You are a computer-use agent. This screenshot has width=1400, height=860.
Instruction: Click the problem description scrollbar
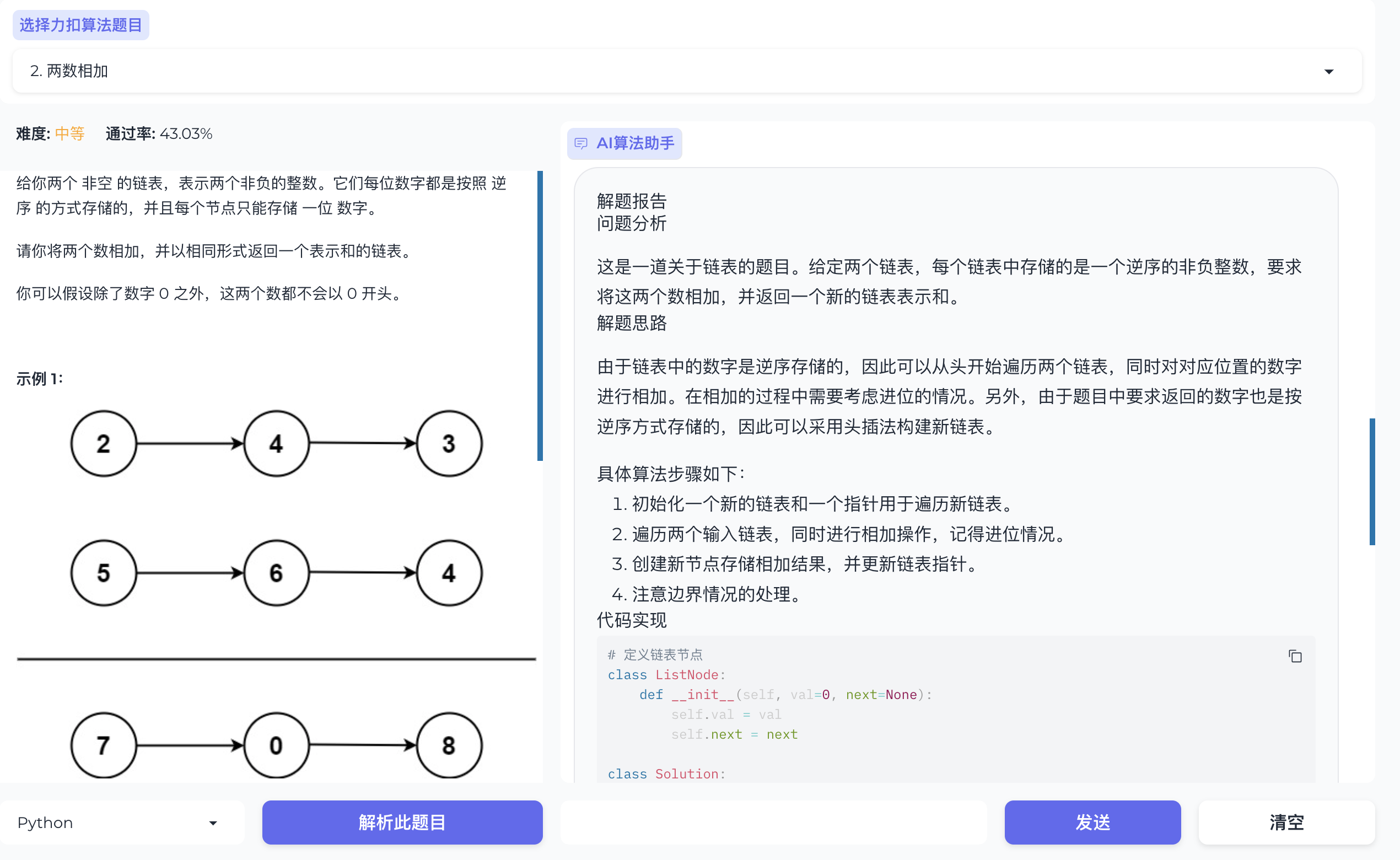(x=540, y=316)
